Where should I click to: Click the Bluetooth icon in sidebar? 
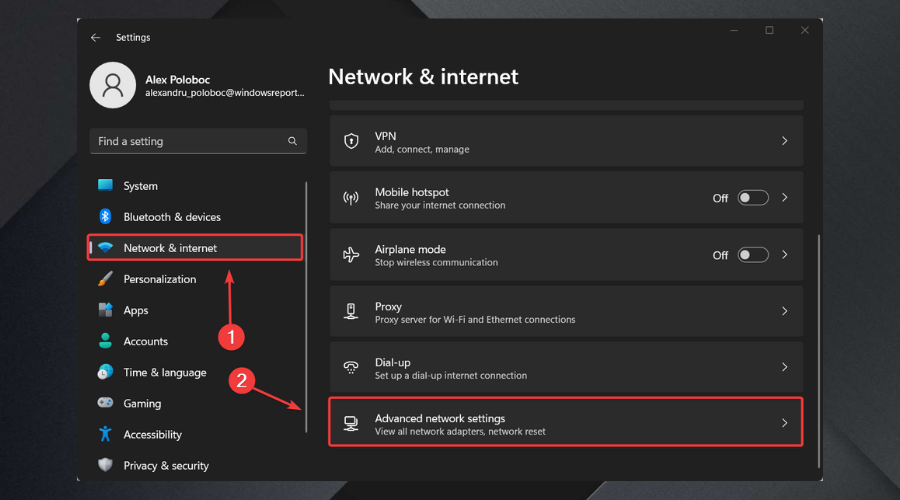(105, 217)
